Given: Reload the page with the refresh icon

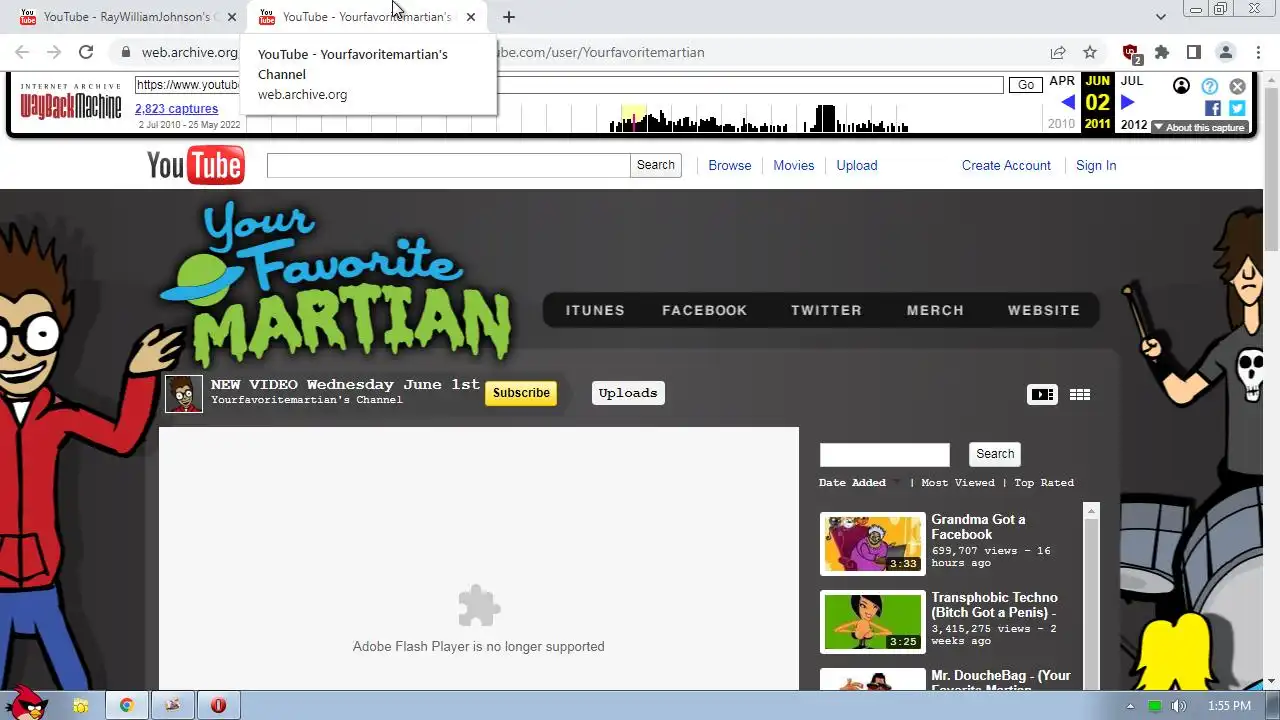Looking at the screenshot, I should 86,52.
